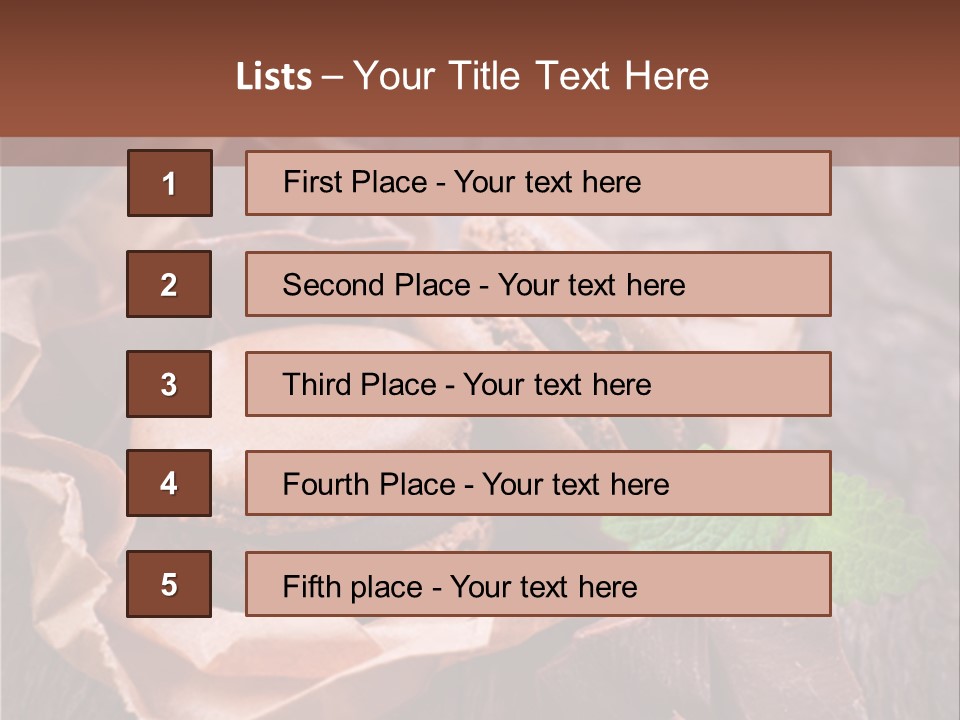Select the number 3 box
Image resolution: width=960 pixels, height=720 pixels.
pos(169,384)
